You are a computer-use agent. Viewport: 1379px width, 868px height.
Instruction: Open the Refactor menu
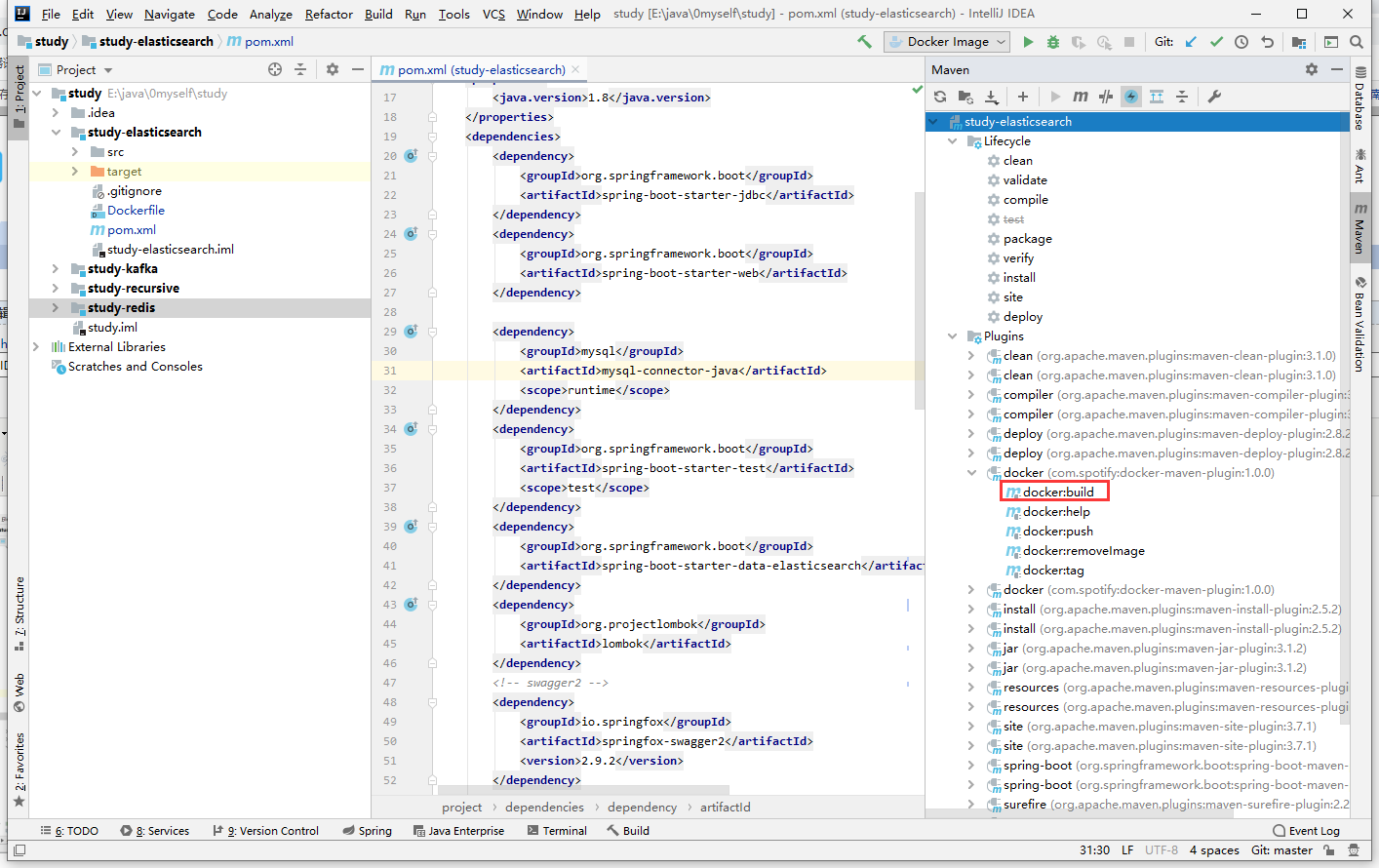click(329, 14)
